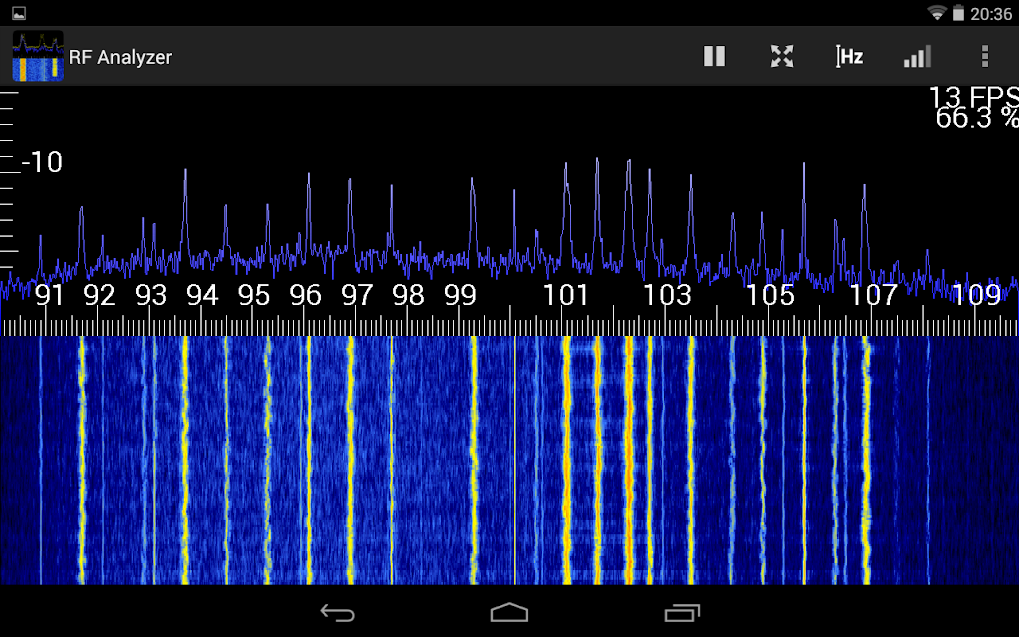This screenshot has width=1019, height=637.
Task: Tap the picture notification icon in status bar
Action: coord(18,13)
